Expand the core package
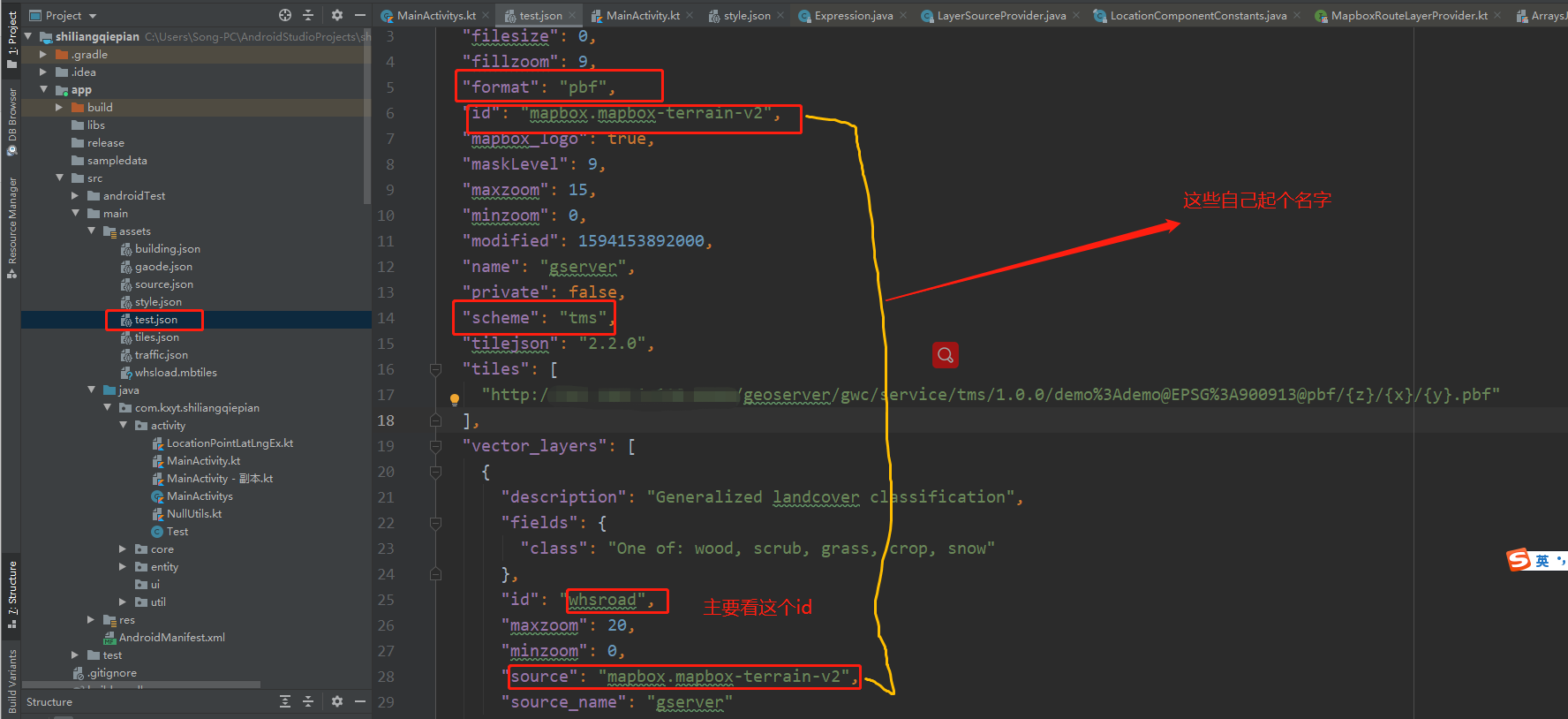Image resolution: width=1568 pixels, height=719 pixels. coord(123,549)
